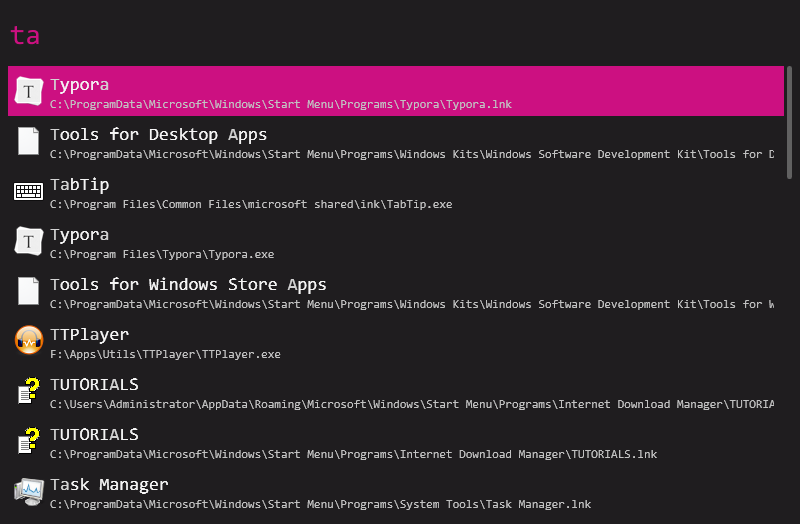Click the path 'C:\Program Files\Typora\Typora.exe'

coord(162,254)
